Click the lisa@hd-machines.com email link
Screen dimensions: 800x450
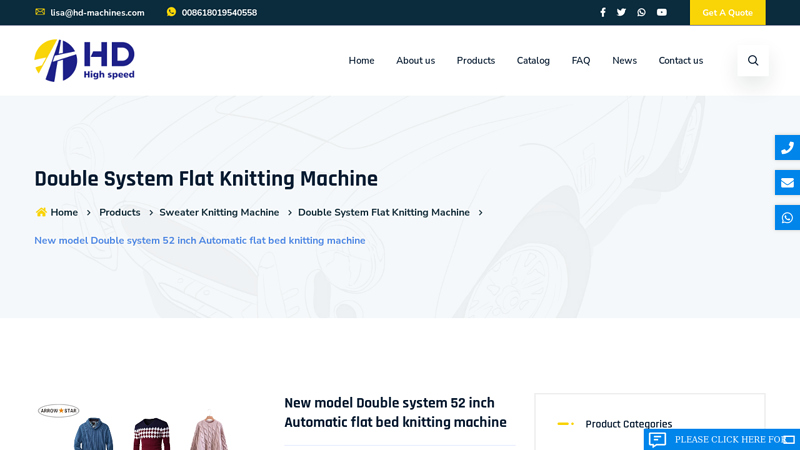[97, 13]
